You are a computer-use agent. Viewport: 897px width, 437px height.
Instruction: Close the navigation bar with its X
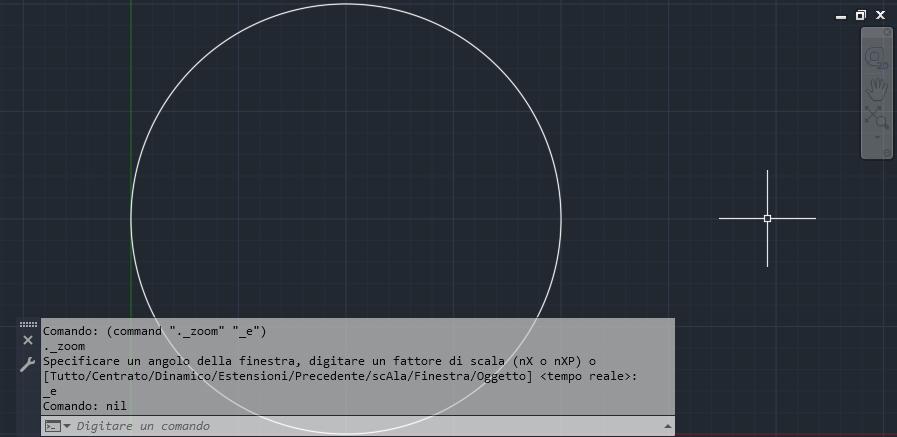point(887,33)
